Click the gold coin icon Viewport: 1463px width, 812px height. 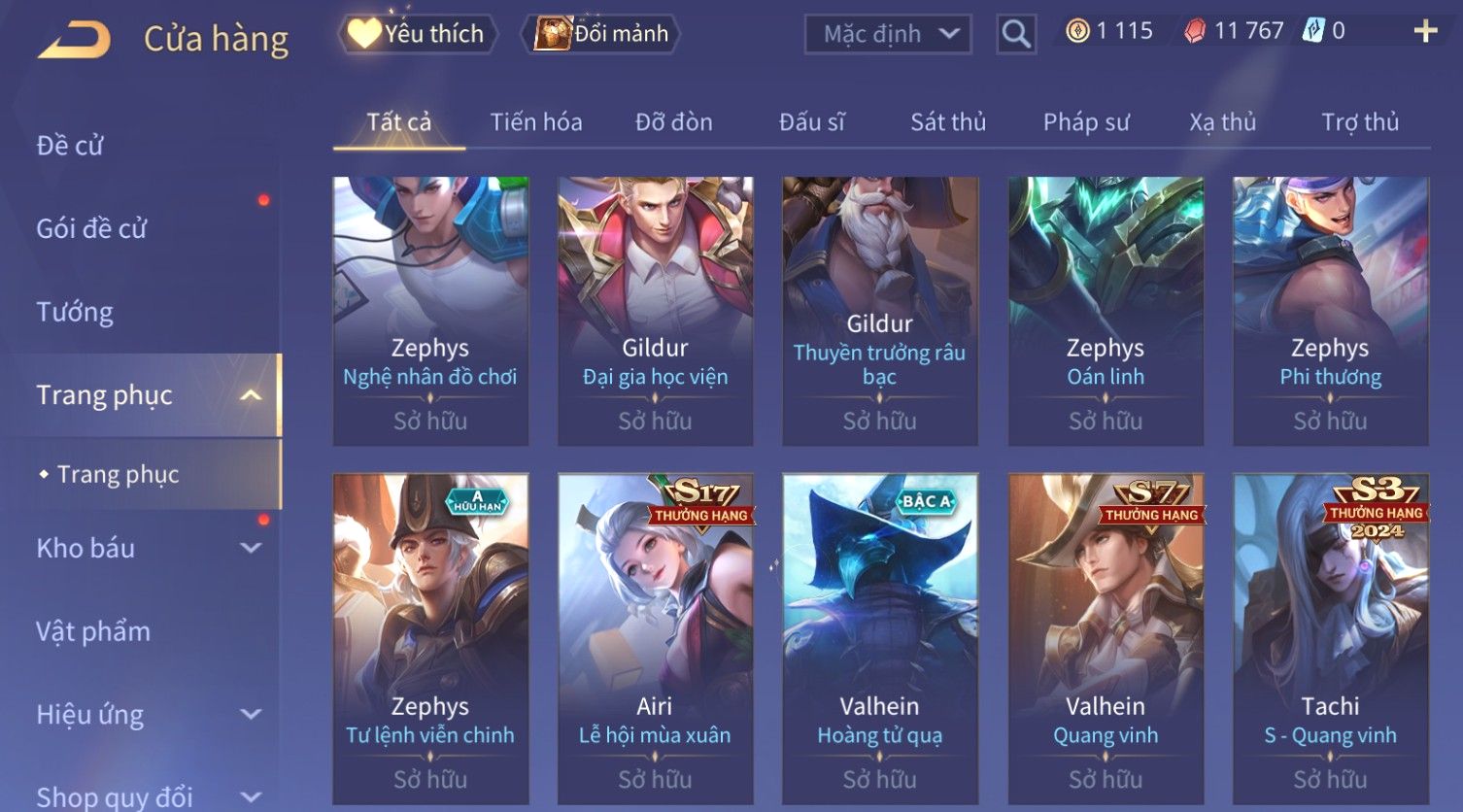pos(1077,31)
